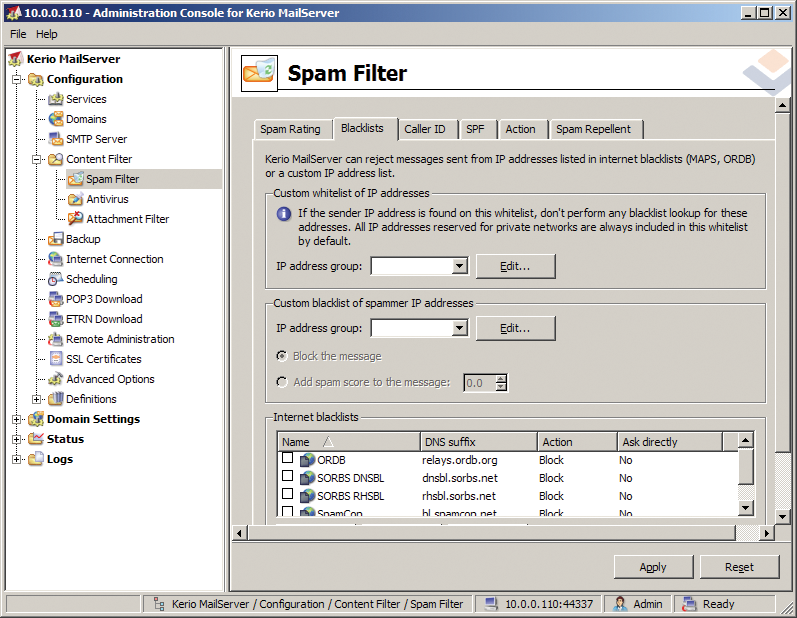Enable the SORBS RHSBL checkbox
The image size is (797, 618).
click(288, 493)
